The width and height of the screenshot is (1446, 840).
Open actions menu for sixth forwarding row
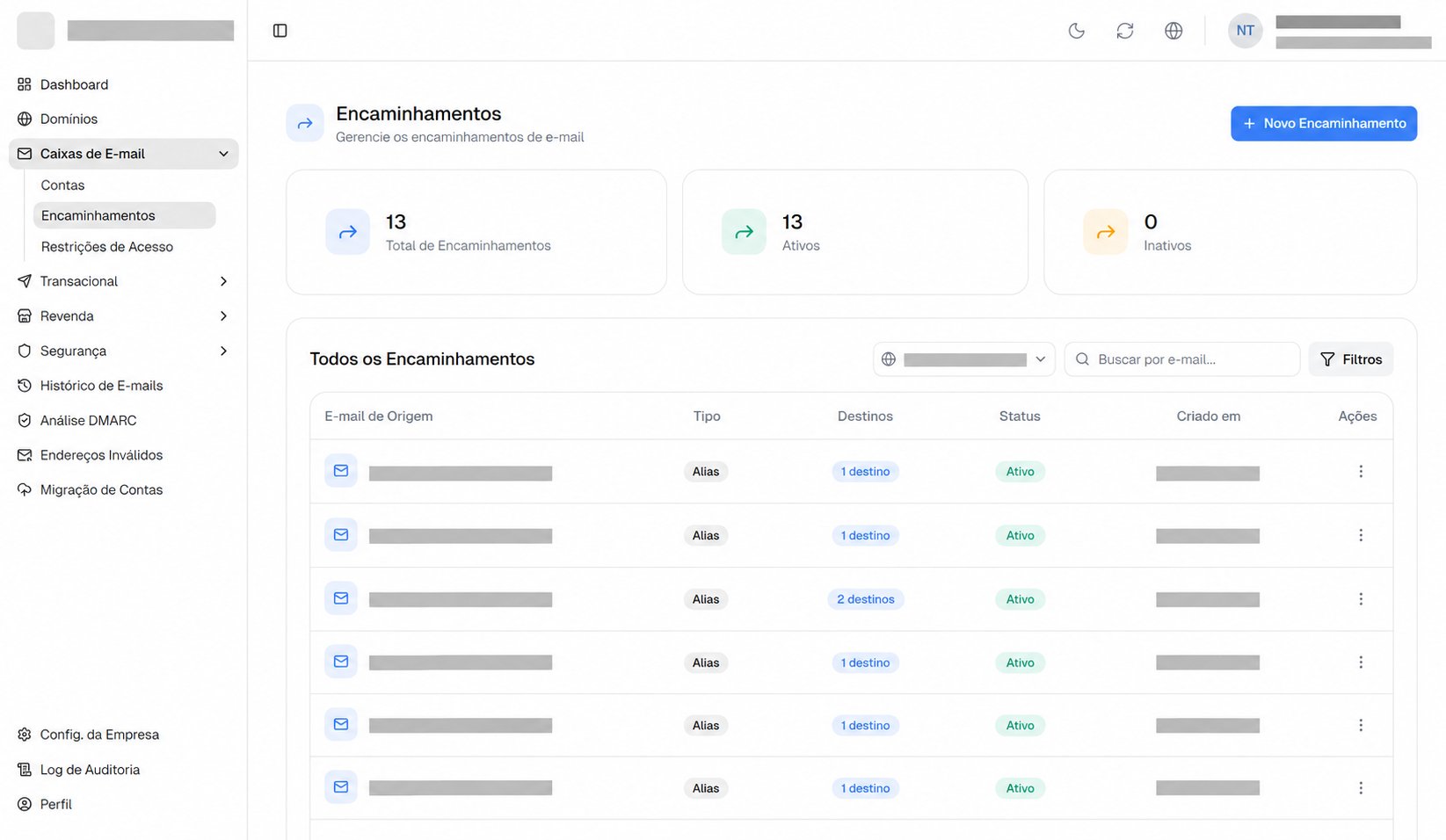1361,788
